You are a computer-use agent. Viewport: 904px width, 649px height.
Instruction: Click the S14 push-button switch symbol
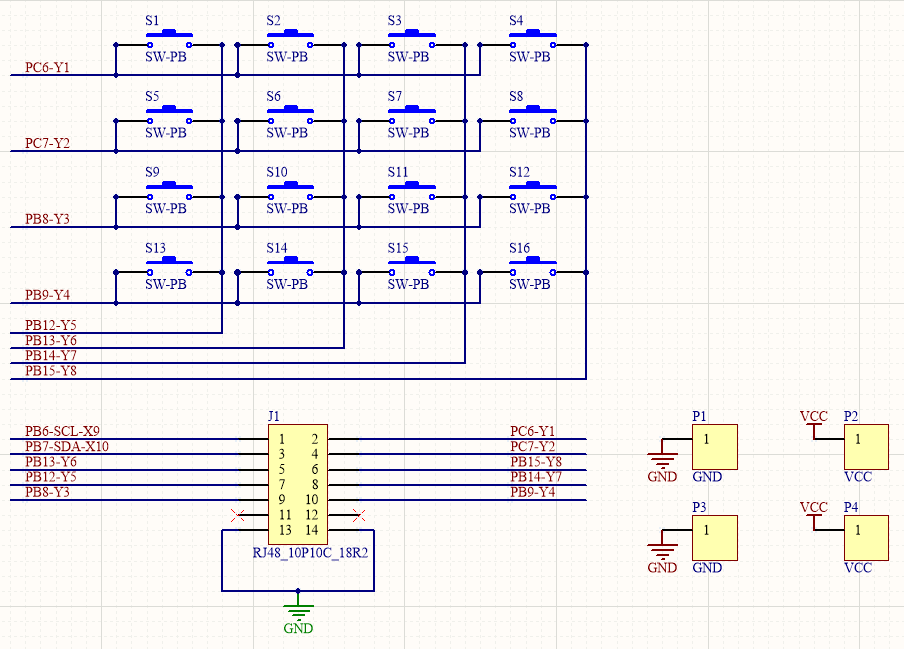tap(290, 266)
